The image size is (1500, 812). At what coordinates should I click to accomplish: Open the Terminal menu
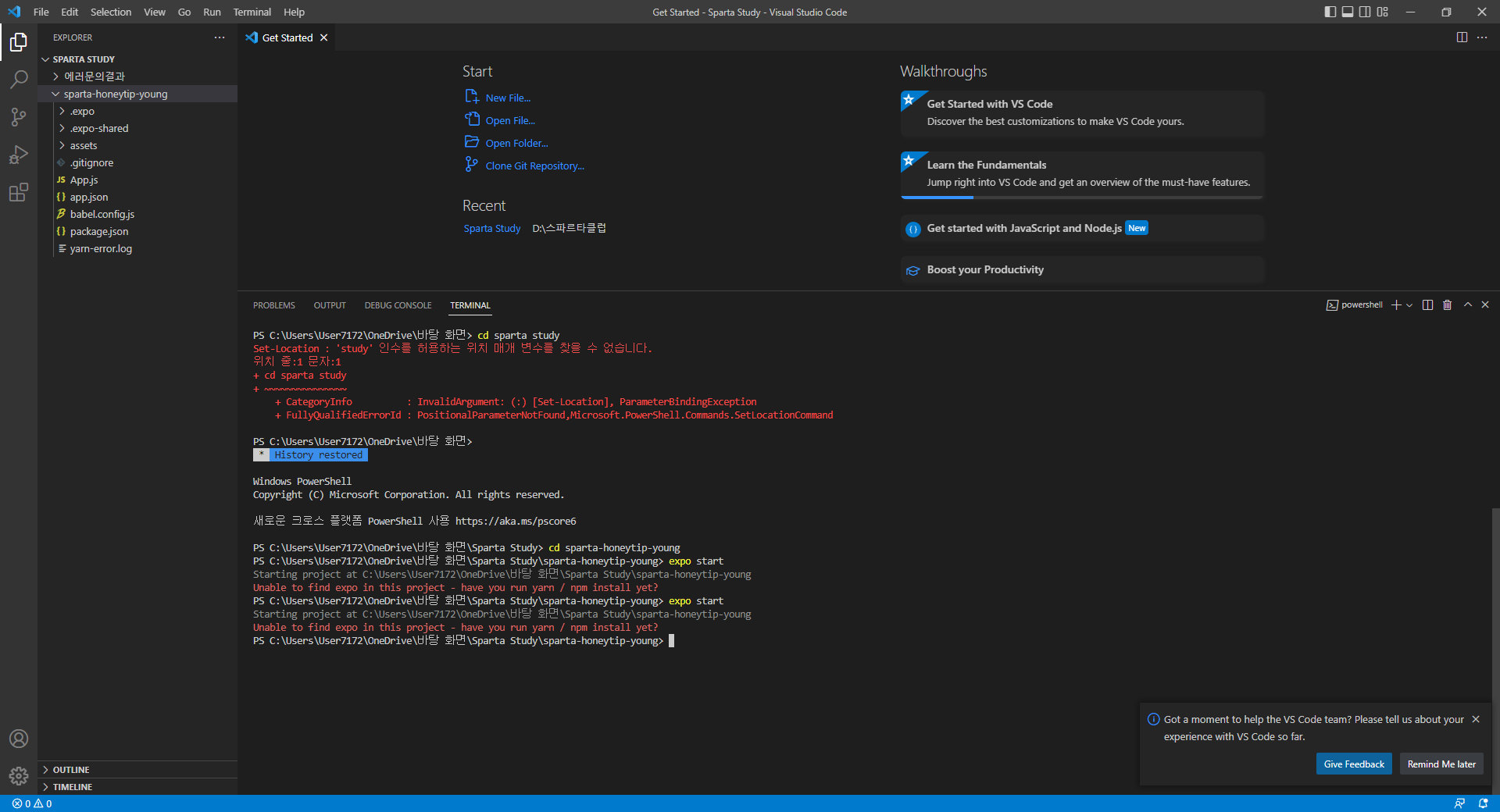click(x=252, y=12)
